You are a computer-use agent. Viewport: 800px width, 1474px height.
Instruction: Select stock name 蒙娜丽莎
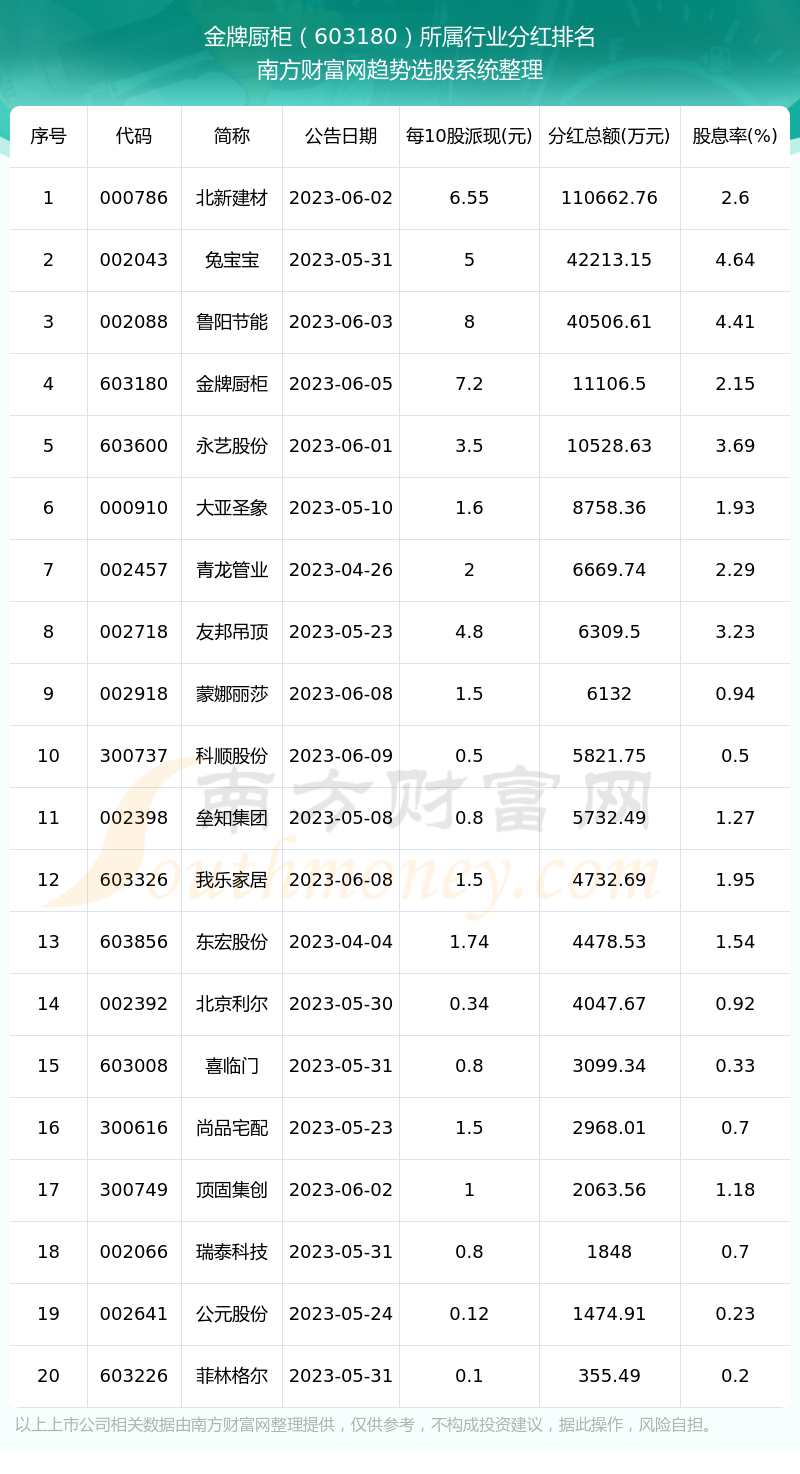232,694
